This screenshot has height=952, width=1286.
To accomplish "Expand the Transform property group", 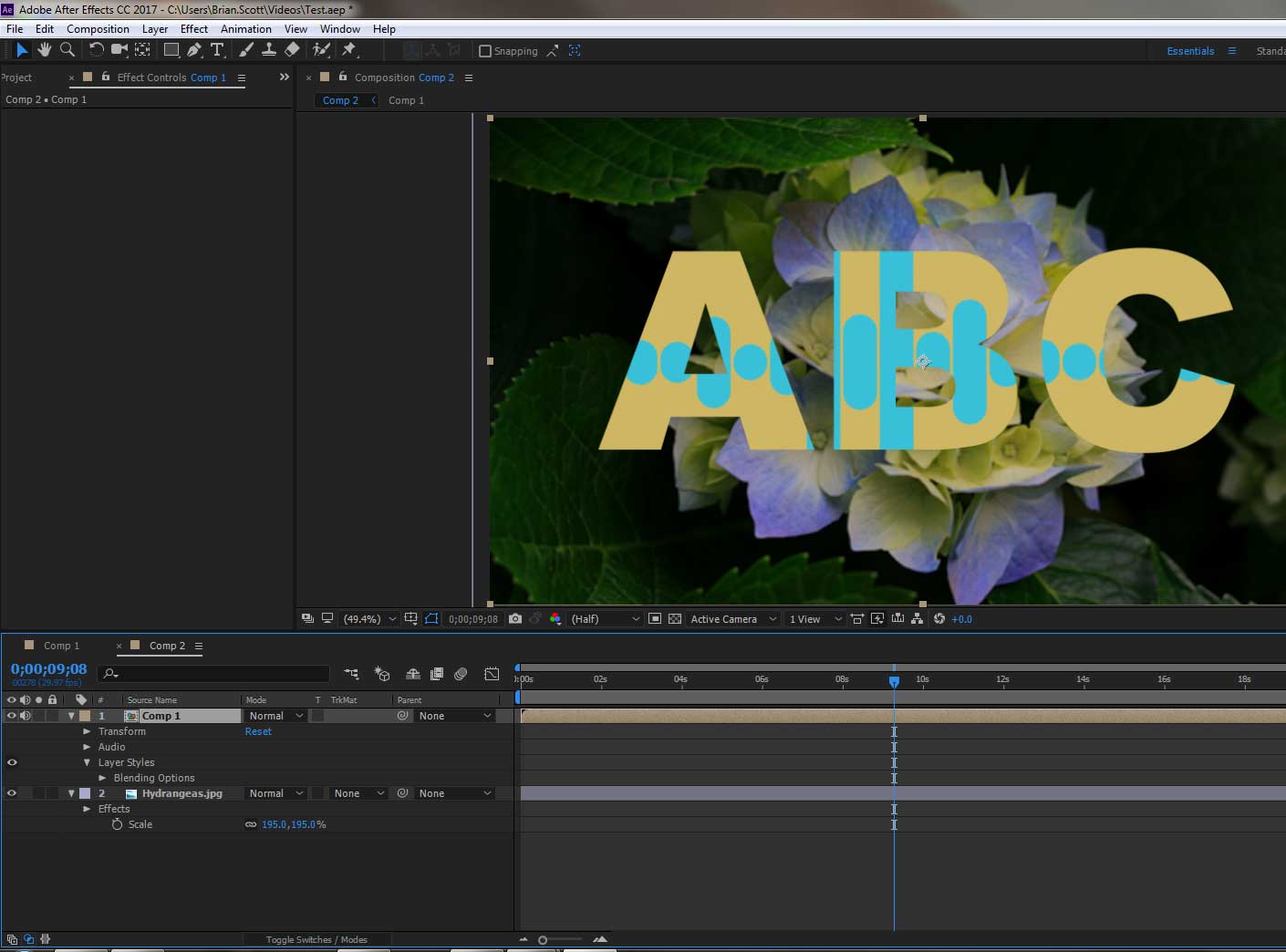I will click(87, 731).
